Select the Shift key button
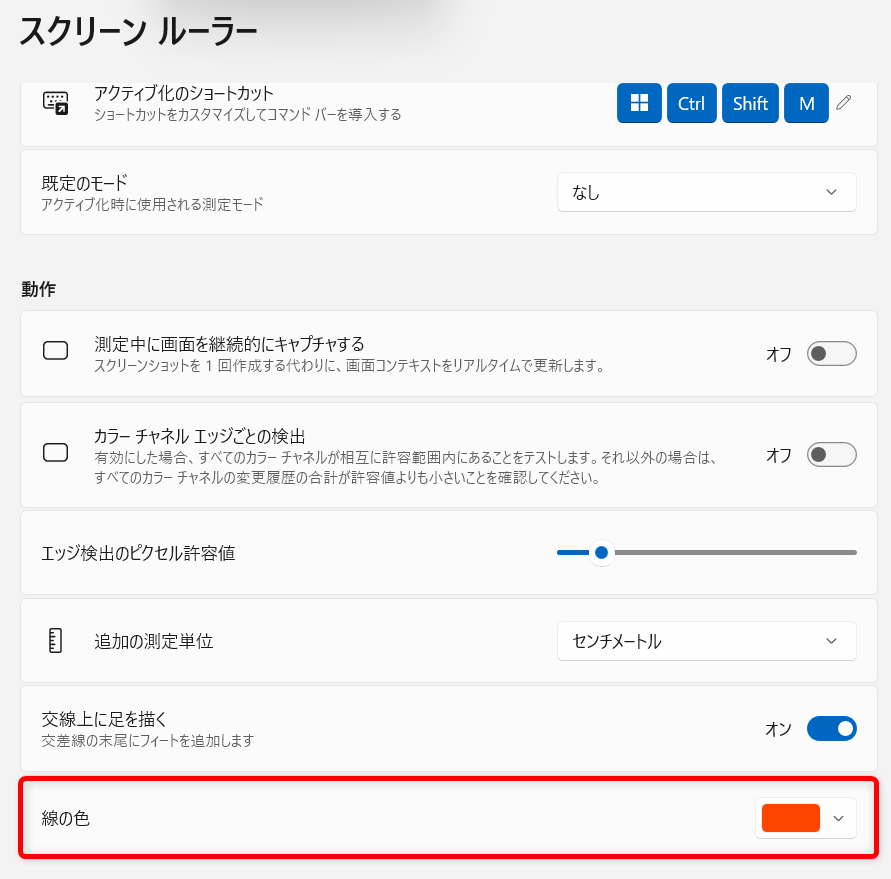This screenshot has width=891, height=879. [750, 102]
